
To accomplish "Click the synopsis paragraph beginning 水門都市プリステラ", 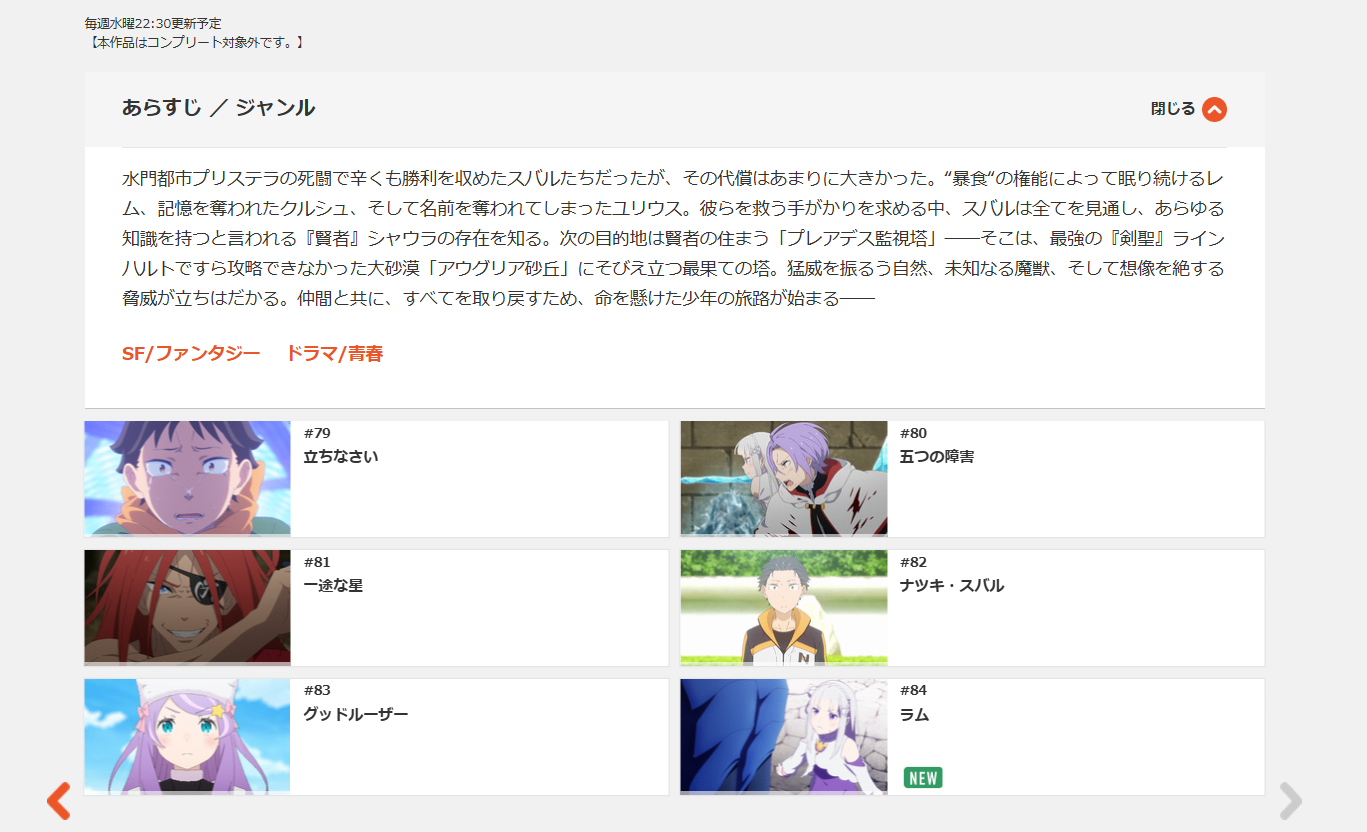I will point(674,238).
